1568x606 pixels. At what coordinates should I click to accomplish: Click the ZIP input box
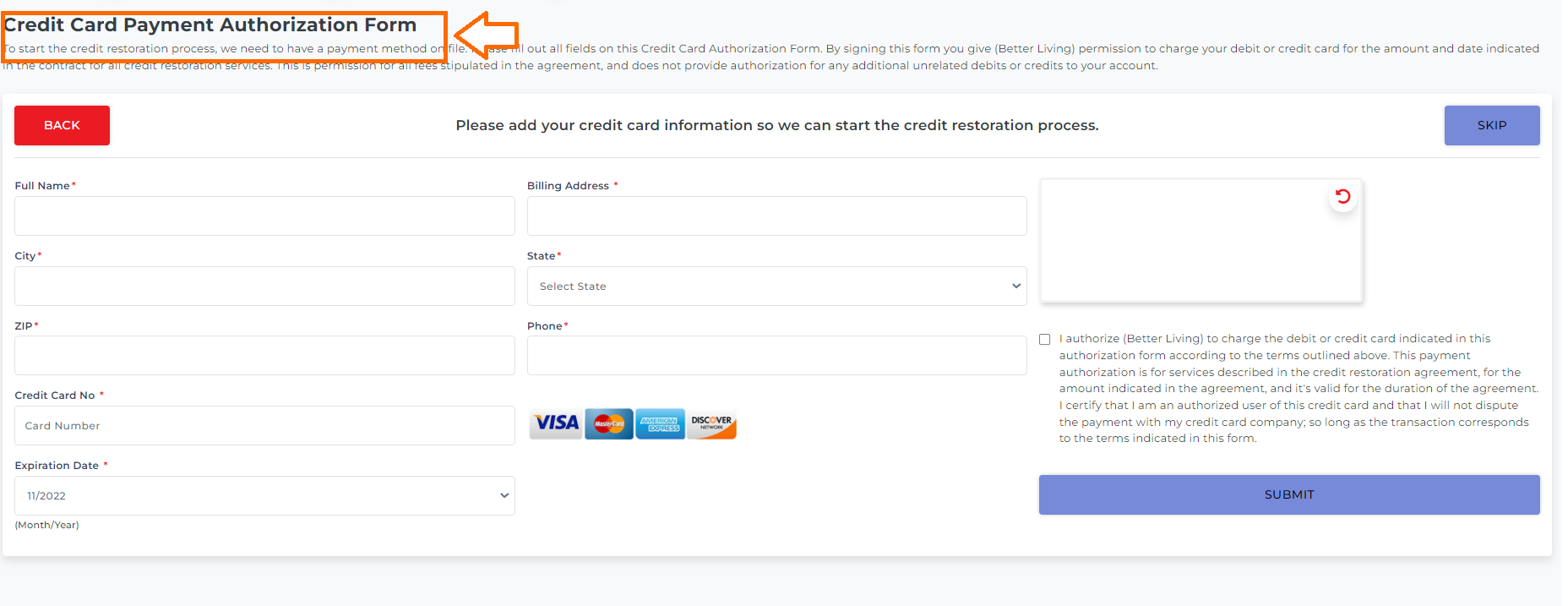[264, 356]
